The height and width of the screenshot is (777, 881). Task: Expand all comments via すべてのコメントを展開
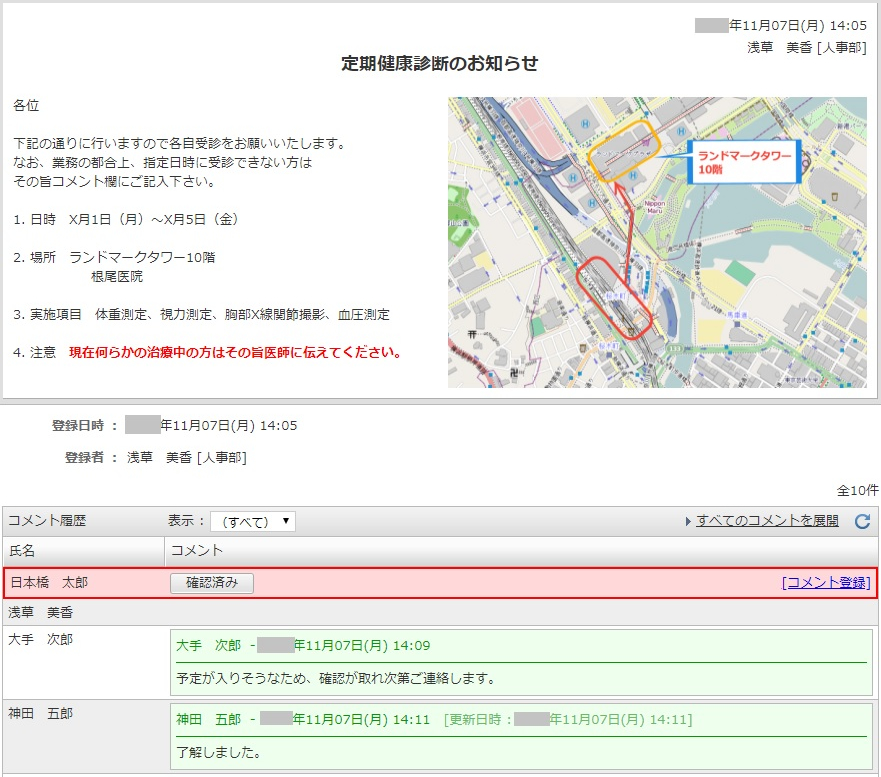point(767,521)
